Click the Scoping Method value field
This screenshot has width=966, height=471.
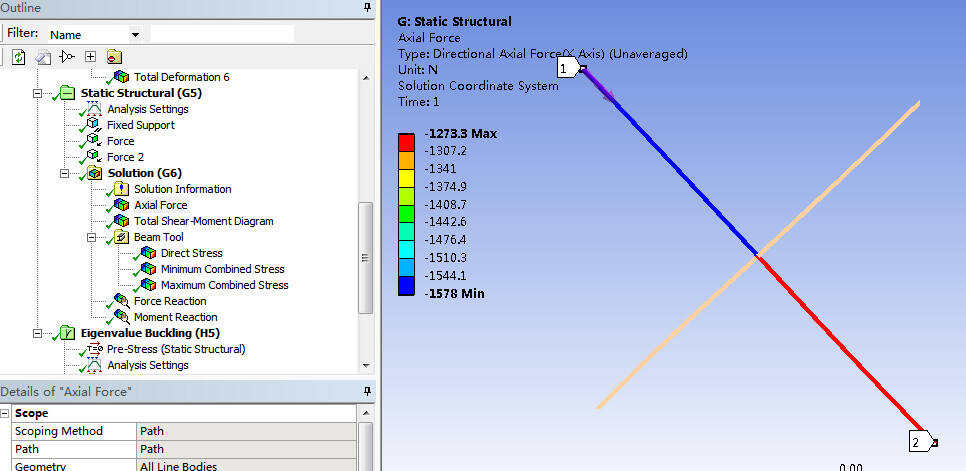click(x=245, y=431)
